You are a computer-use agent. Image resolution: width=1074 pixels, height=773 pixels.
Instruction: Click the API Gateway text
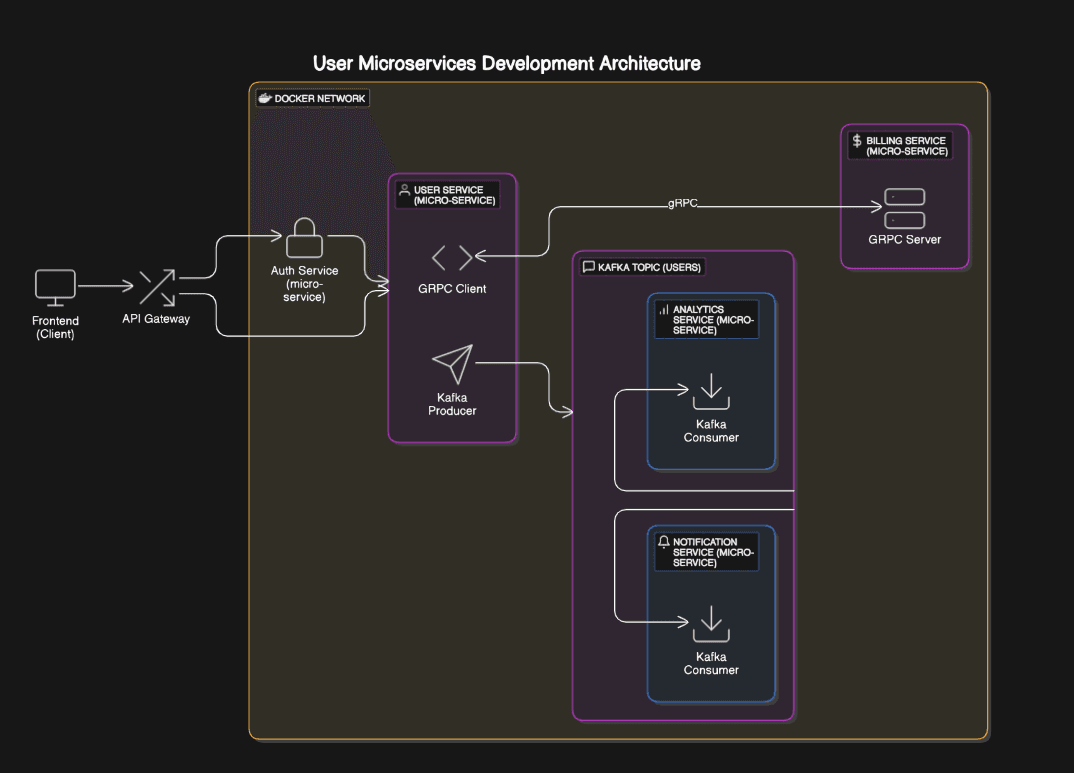point(156,318)
